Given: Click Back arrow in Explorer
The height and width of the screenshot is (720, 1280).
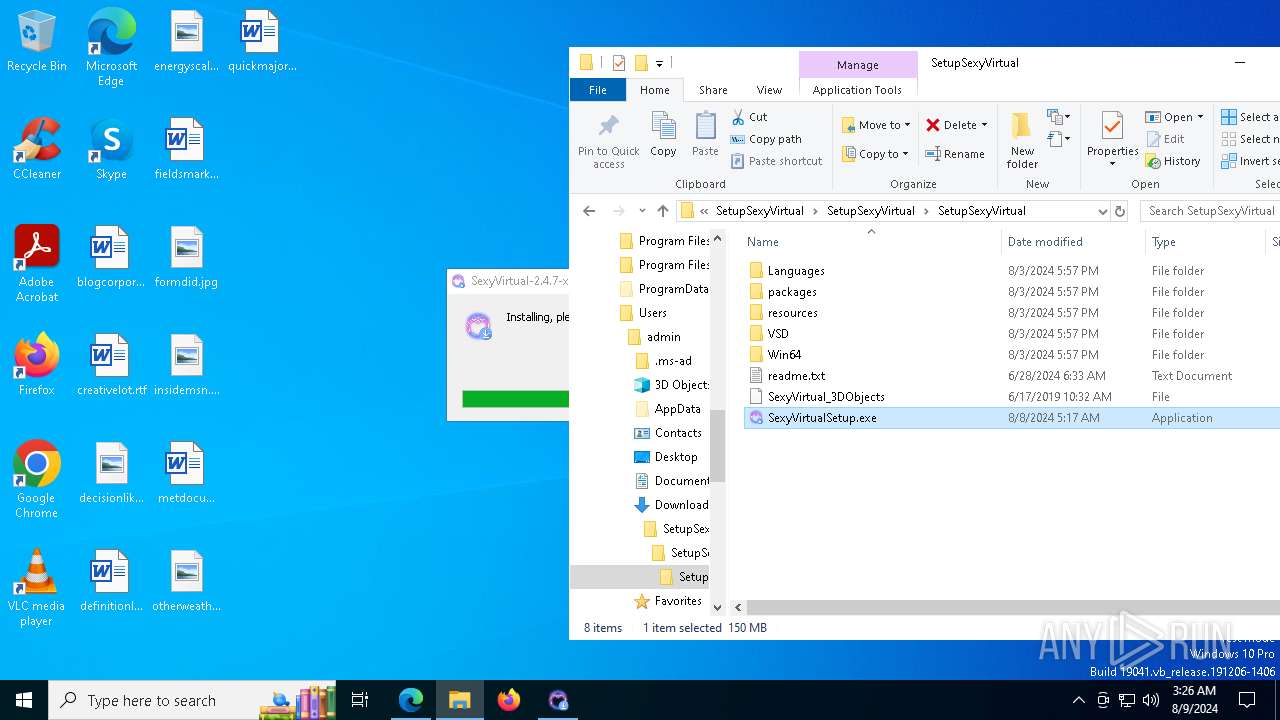Looking at the screenshot, I should (589, 211).
